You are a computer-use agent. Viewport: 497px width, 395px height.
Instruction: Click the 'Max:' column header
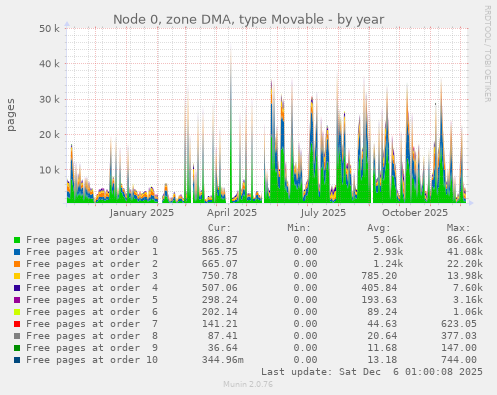click(x=458, y=228)
